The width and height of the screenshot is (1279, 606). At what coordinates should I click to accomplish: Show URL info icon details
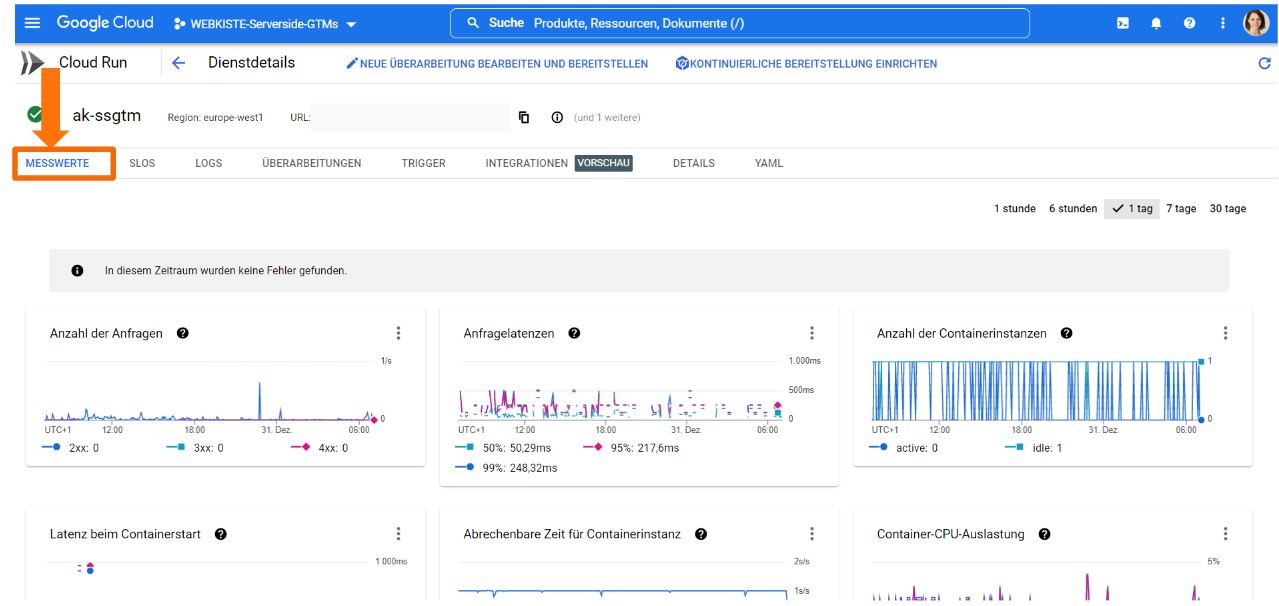(x=557, y=117)
